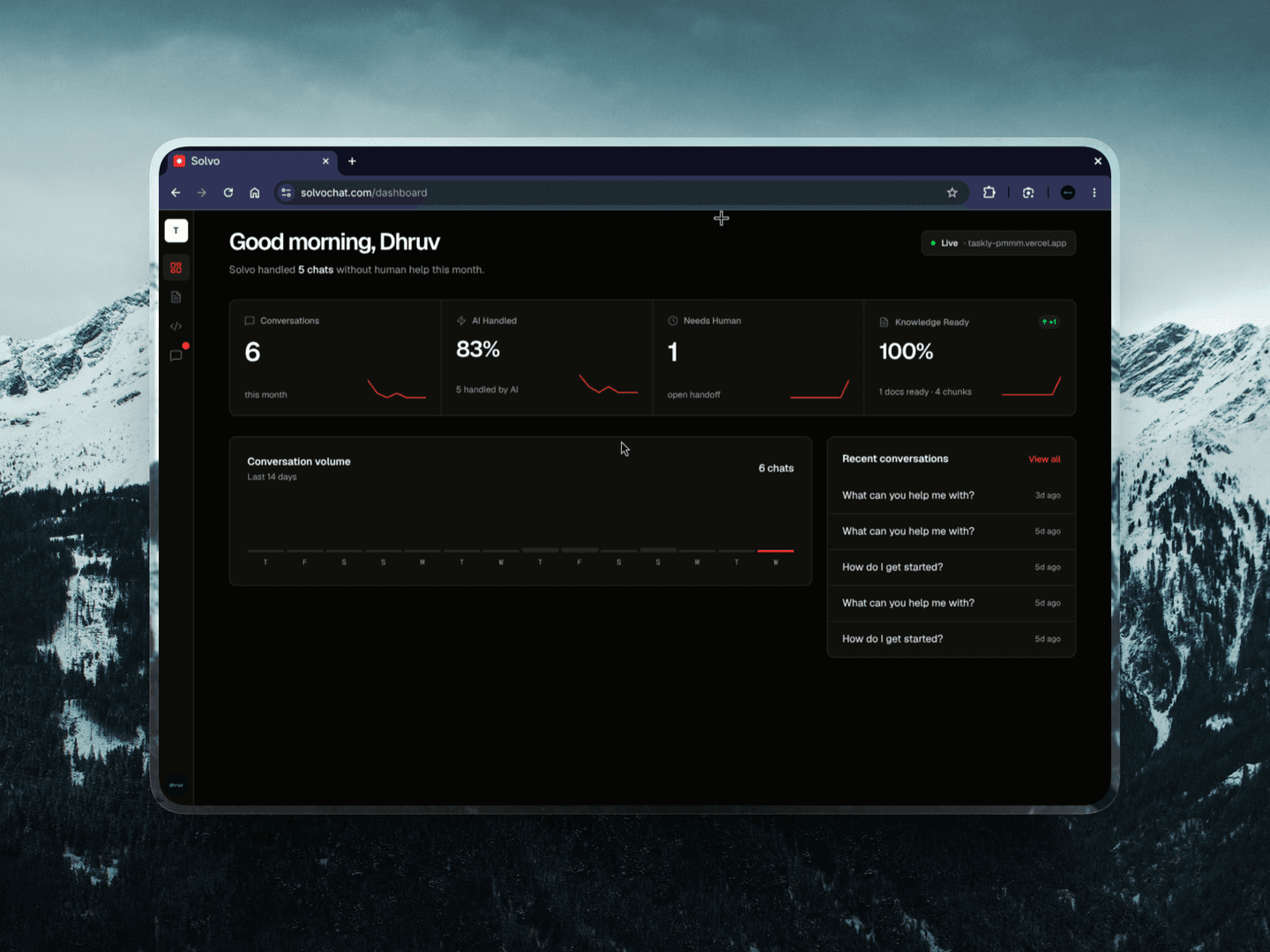
Task: Click the 100% Knowledge Ready value
Action: click(x=906, y=352)
